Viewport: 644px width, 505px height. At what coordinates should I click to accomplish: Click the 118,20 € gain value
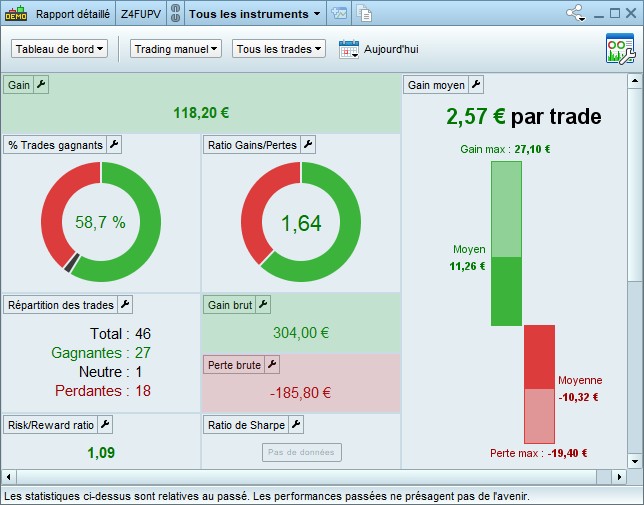coord(201,112)
